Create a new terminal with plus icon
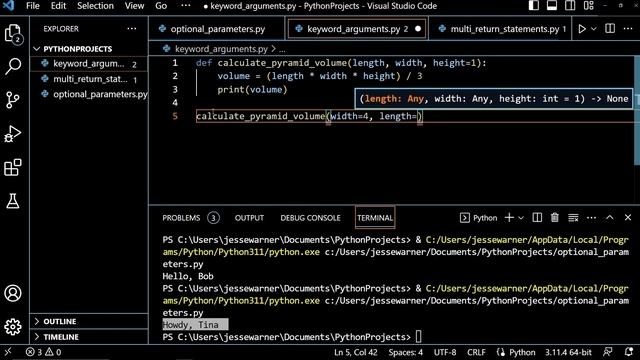The height and width of the screenshot is (360, 640). [x=509, y=218]
